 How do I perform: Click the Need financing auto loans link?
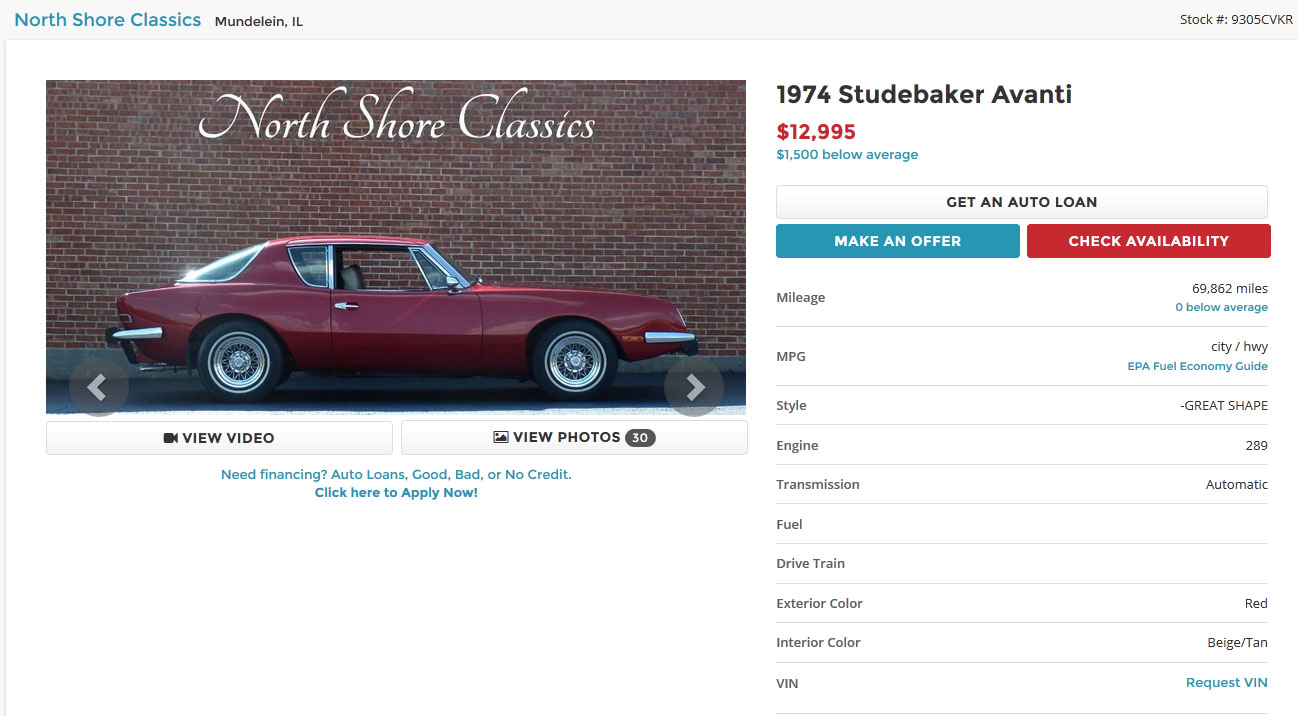(x=396, y=475)
